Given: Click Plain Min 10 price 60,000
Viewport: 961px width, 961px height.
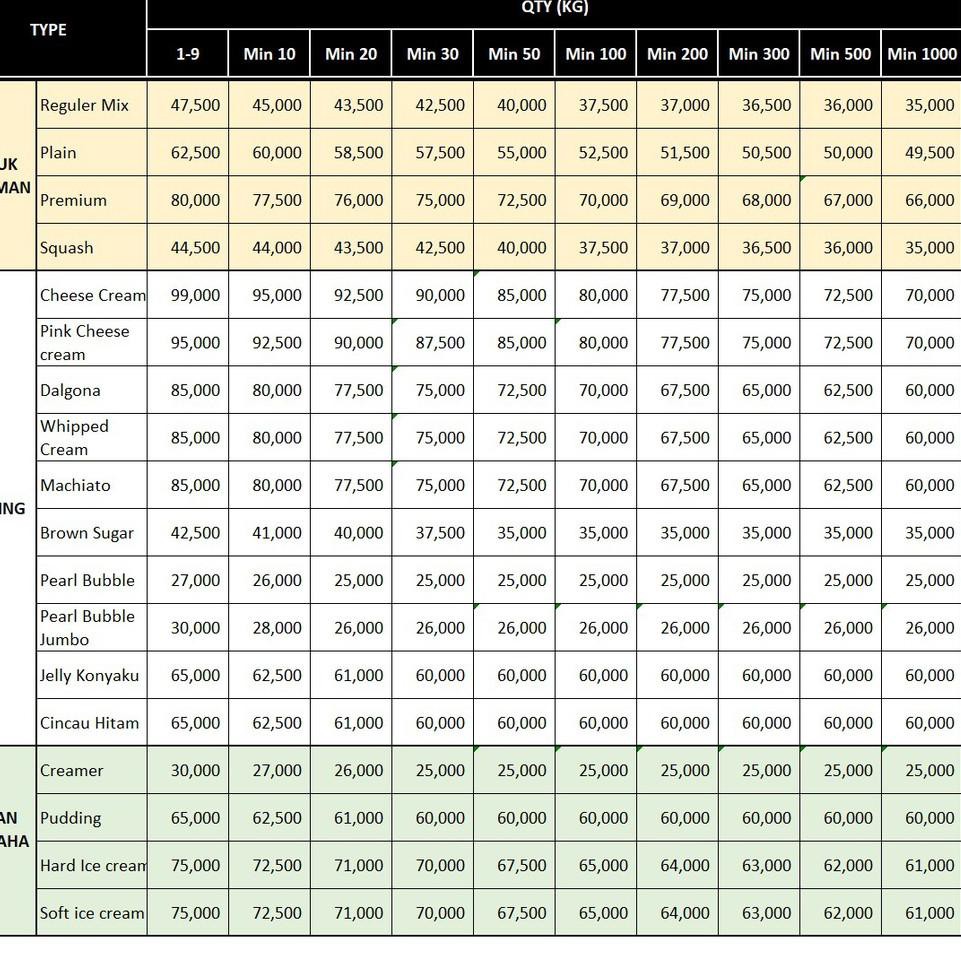Looking at the screenshot, I should click(x=269, y=152).
